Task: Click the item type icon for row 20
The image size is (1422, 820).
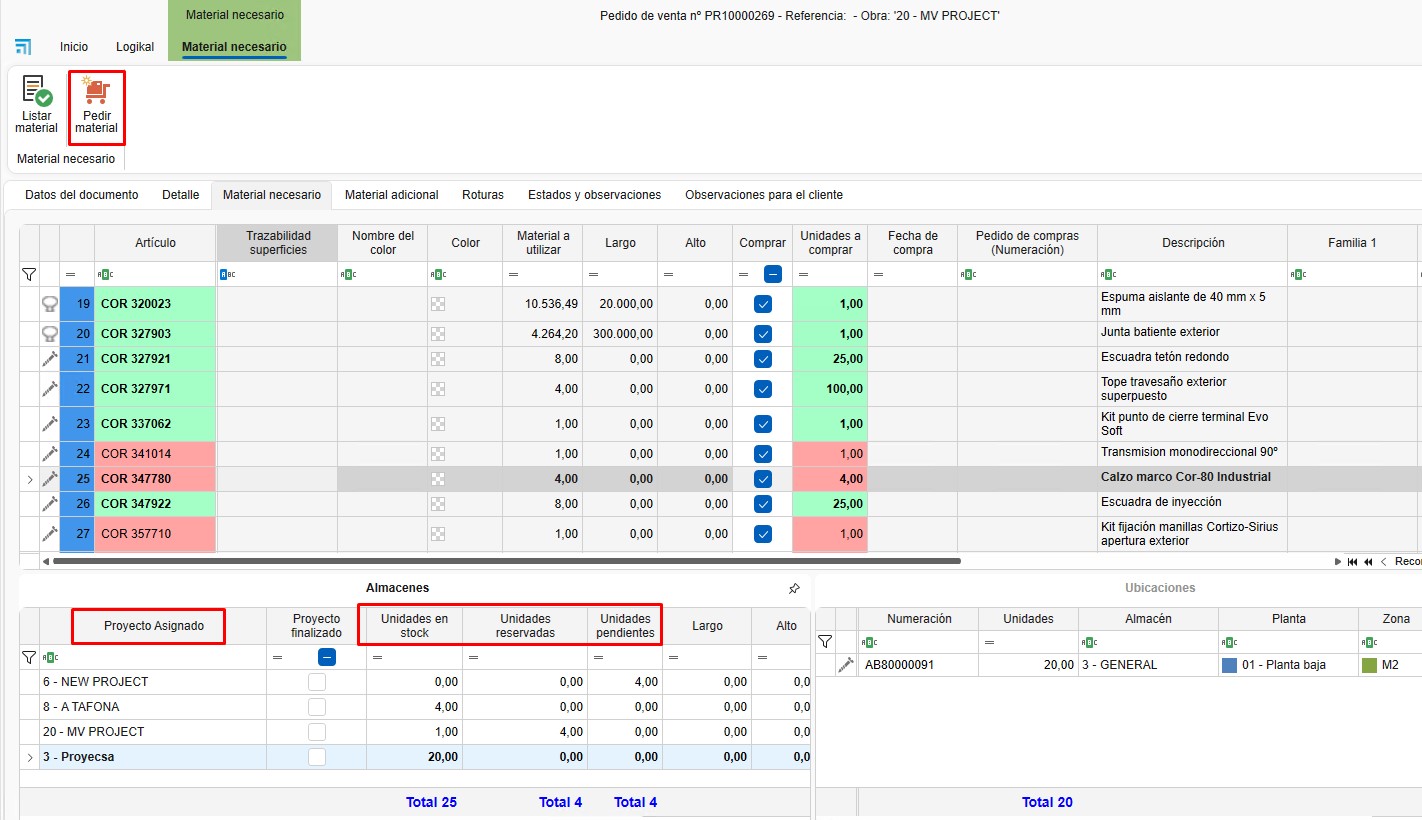Action: pos(49,334)
